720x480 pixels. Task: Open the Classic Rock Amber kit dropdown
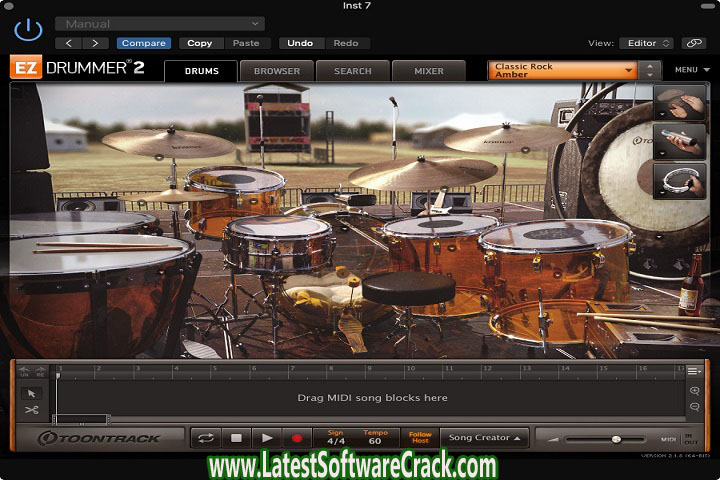[562, 70]
